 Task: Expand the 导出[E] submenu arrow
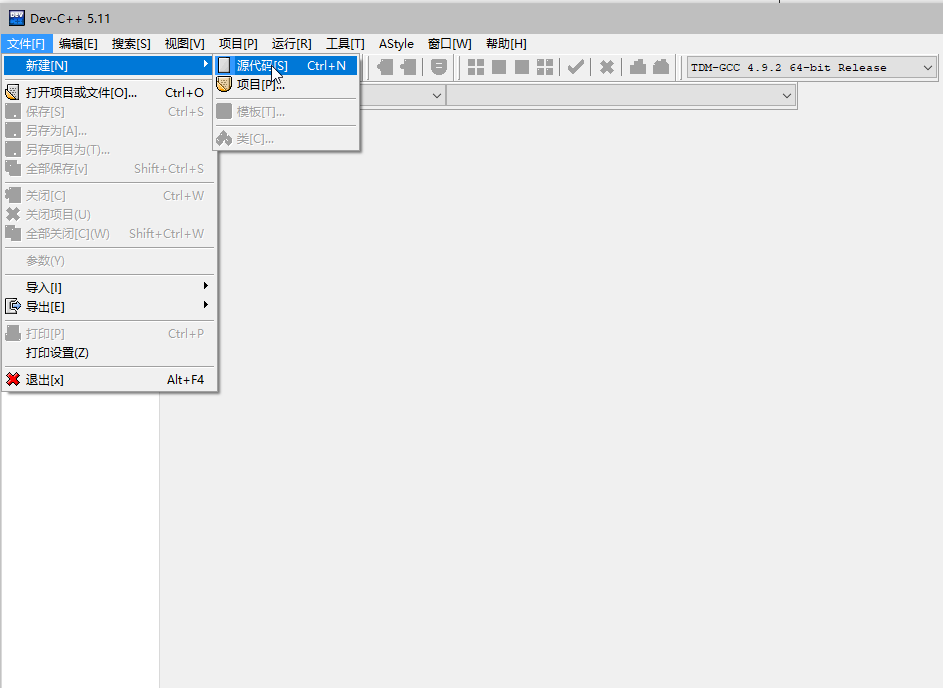[x=206, y=306]
